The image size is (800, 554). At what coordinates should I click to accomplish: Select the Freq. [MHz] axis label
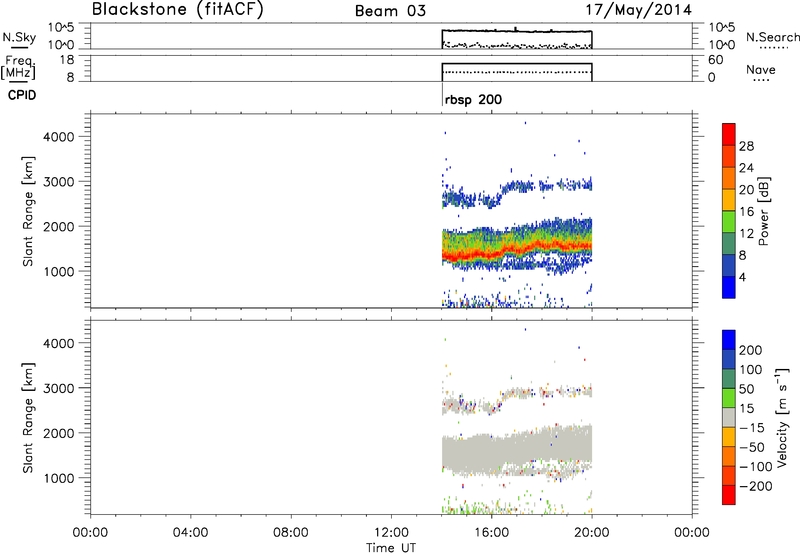click(x=18, y=67)
